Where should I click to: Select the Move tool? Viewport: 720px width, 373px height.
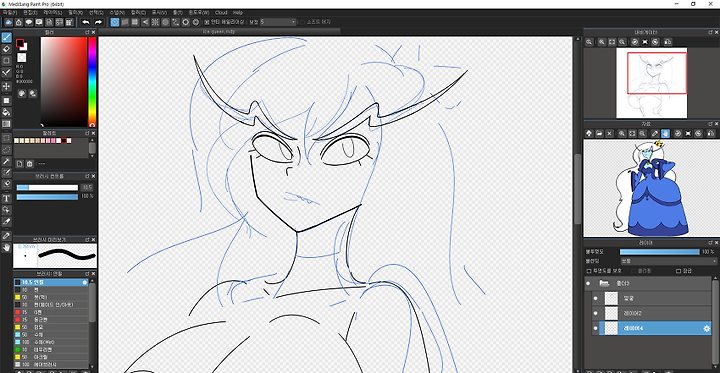click(6, 86)
